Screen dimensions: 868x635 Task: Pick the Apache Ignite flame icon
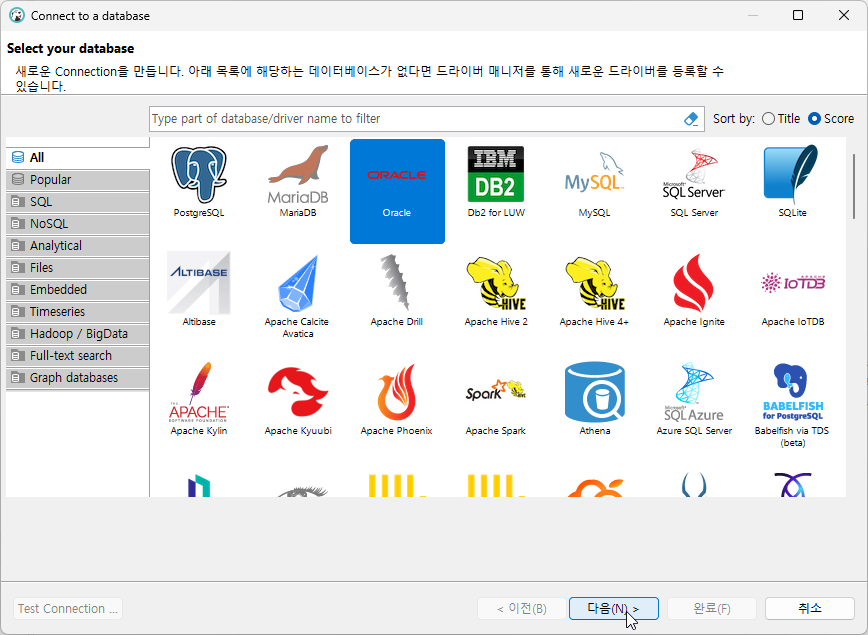tap(694, 283)
